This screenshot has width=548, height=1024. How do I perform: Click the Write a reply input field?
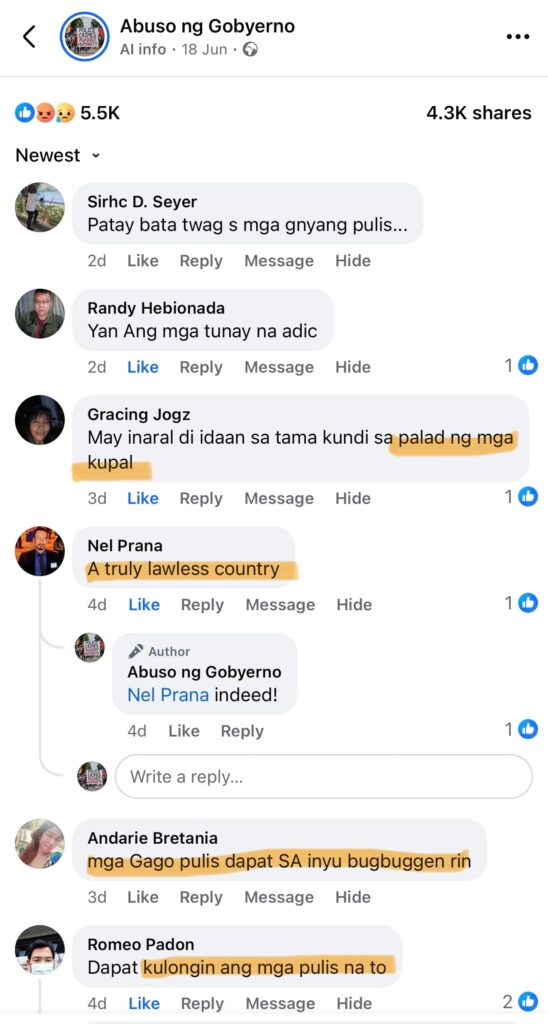tap(324, 776)
